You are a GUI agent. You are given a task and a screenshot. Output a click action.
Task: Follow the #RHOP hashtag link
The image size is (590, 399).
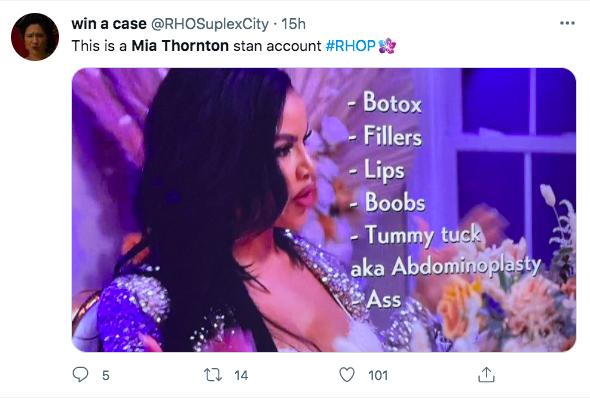point(350,46)
